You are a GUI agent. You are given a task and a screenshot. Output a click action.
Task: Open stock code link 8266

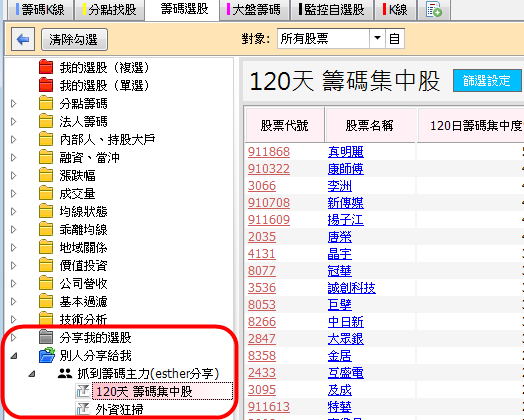coord(262,322)
